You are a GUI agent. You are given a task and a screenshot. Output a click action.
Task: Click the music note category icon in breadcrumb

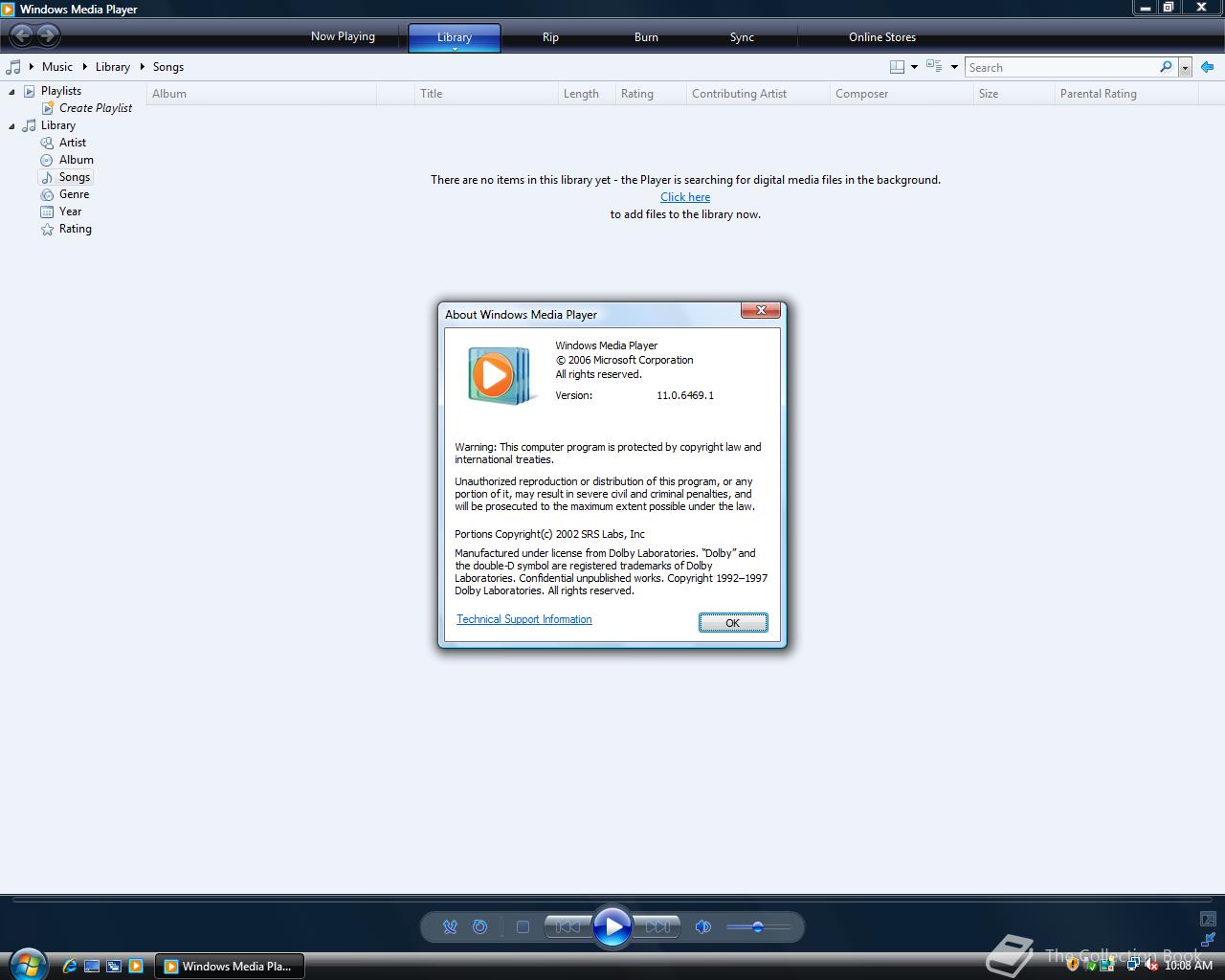coord(13,67)
